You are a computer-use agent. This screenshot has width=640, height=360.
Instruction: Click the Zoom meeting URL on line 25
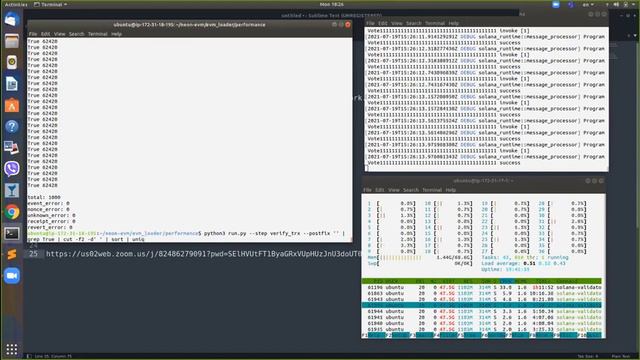(x=203, y=254)
